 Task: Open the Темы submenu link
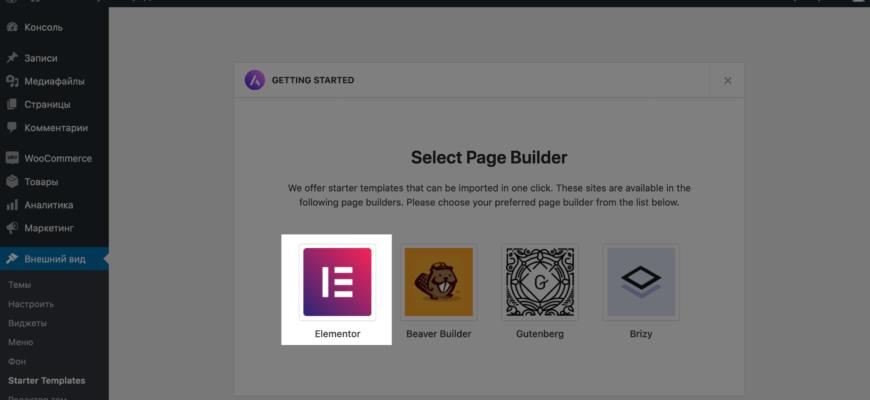click(x=19, y=285)
